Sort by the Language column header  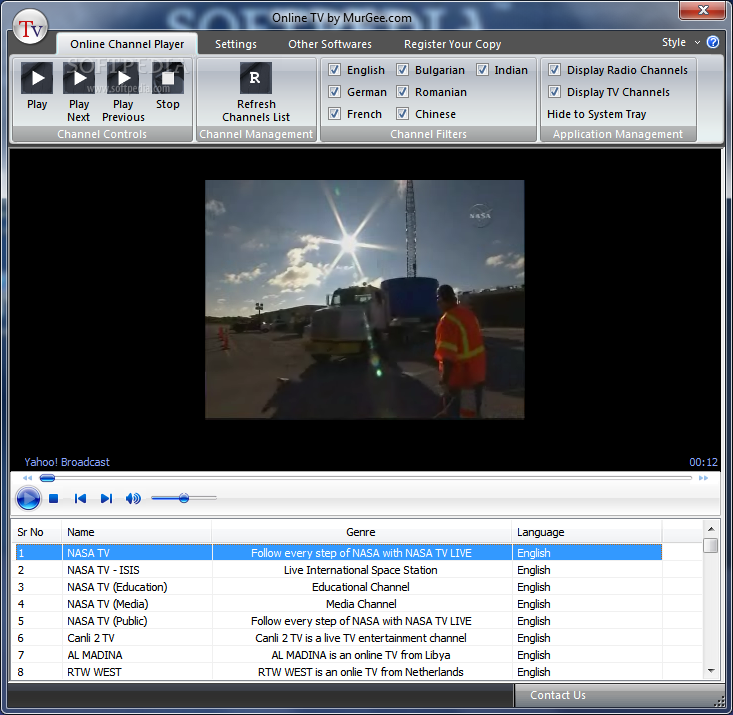coord(587,532)
